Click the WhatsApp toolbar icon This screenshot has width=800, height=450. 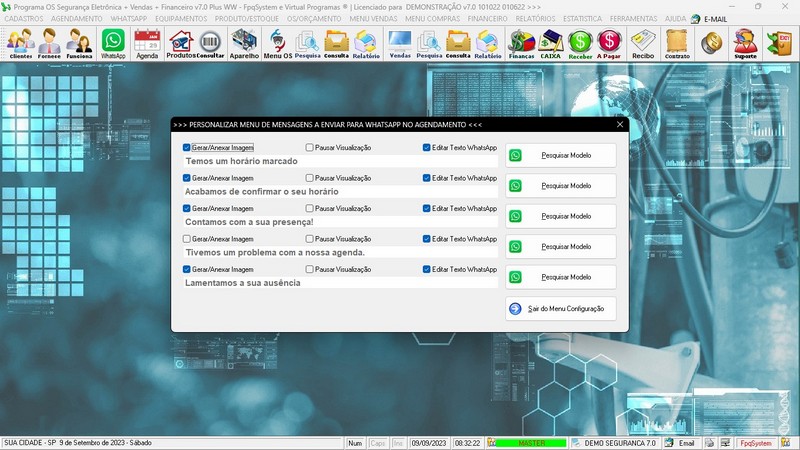point(113,42)
